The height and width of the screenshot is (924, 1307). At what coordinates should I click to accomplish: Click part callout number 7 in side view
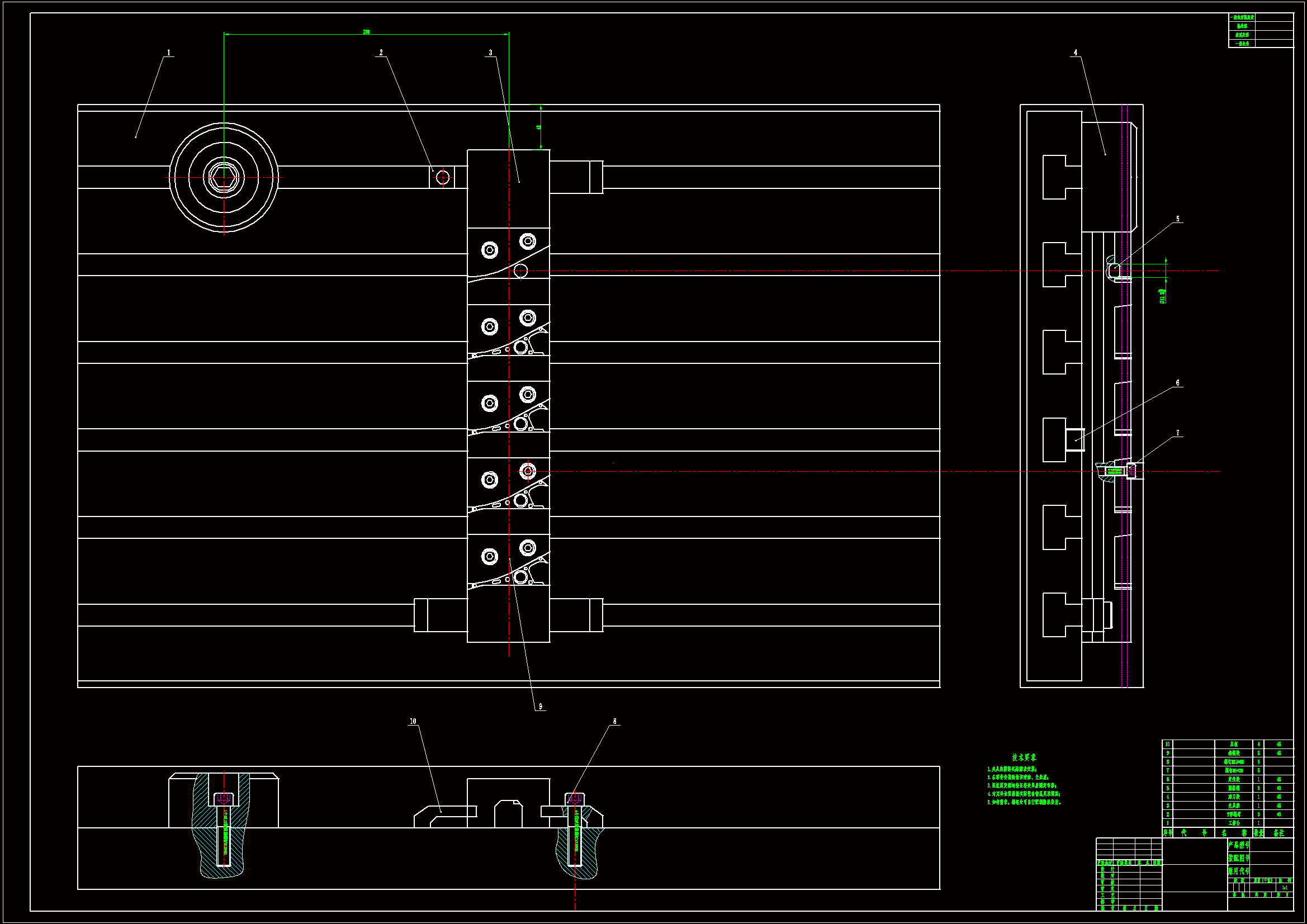1178,433
